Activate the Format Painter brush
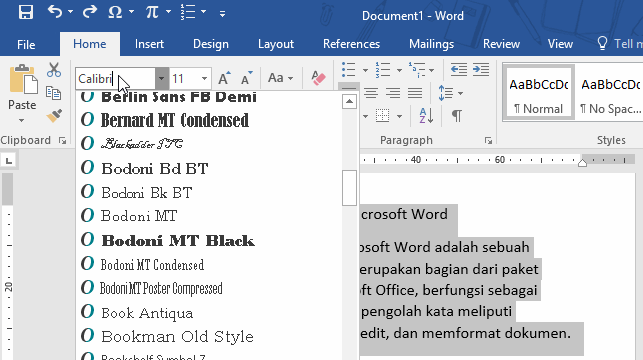The width and height of the screenshot is (643, 360). [x=54, y=116]
